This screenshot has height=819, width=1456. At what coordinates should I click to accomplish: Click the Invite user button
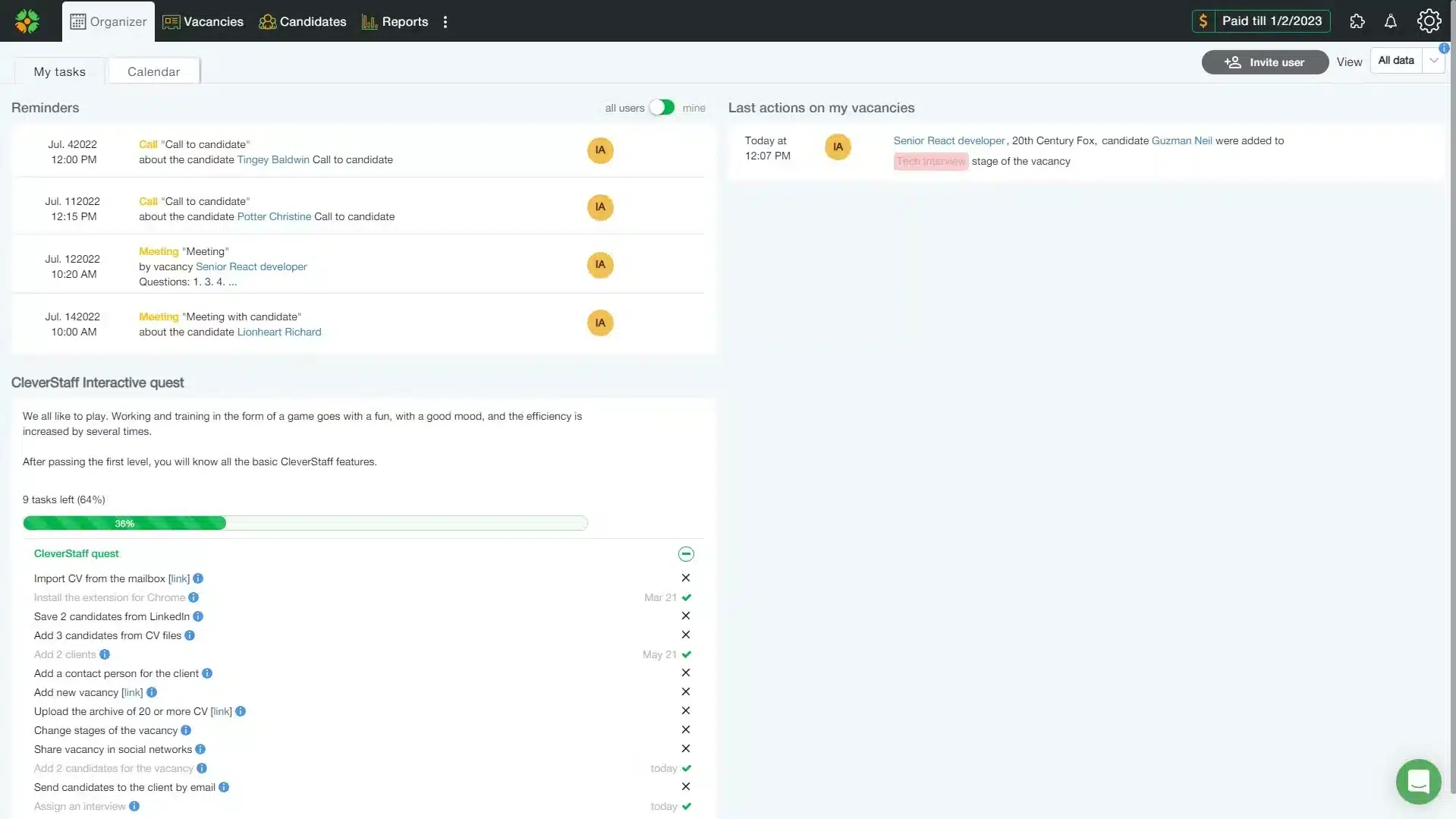(x=1264, y=62)
